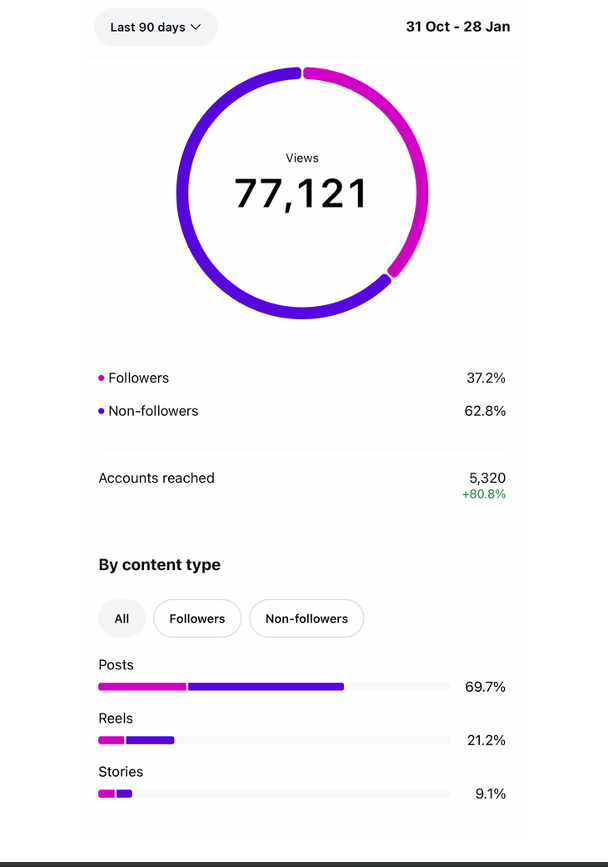Click the pink segment of the Stories bar
The width and height of the screenshot is (608, 867).
106,794
